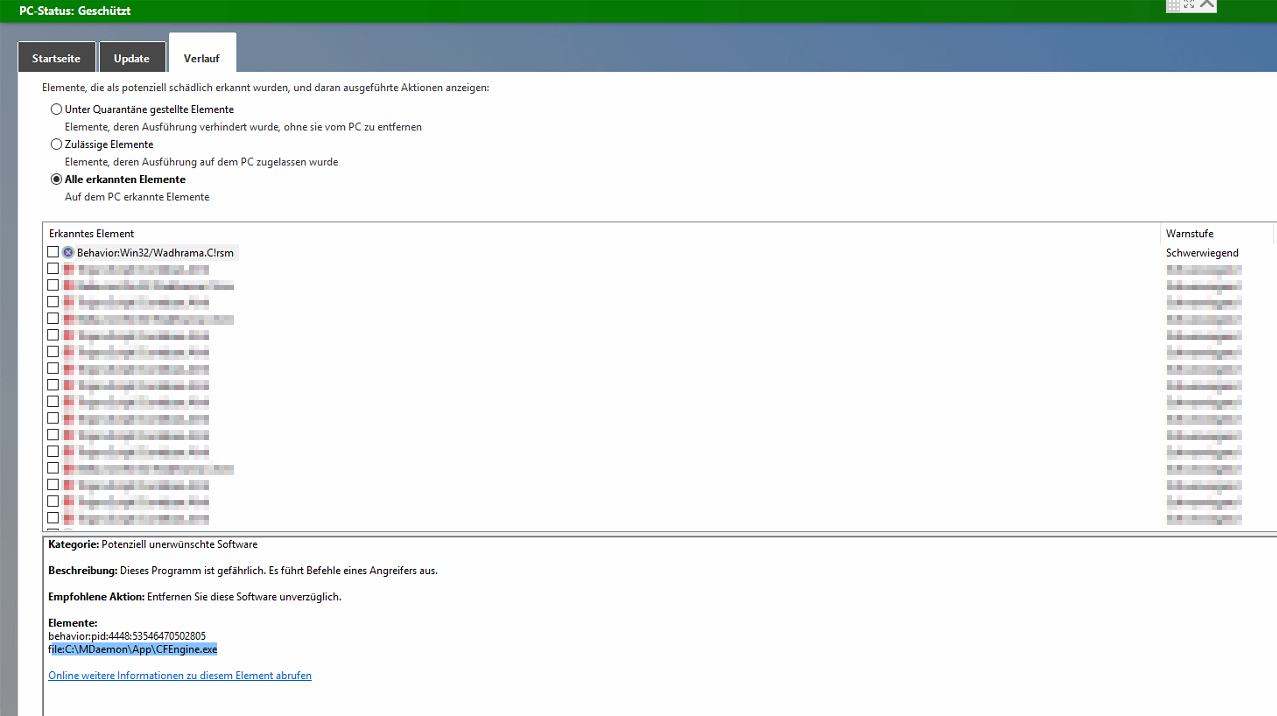Image resolution: width=1277 pixels, height=716 pixels.
Task: Tick the third checkbox in the detected items list
Action: coord(53,285)
